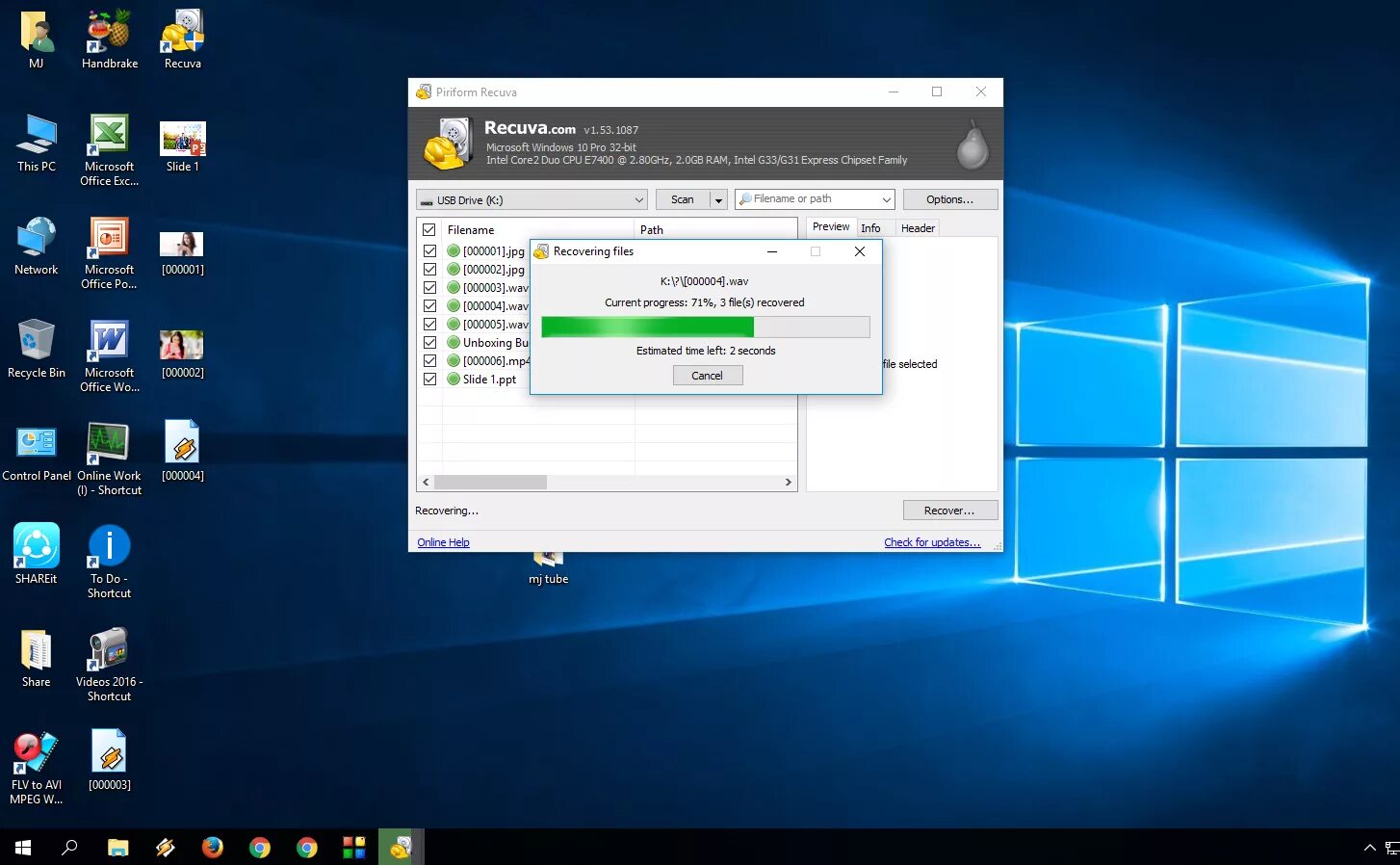Open the Share folder on desktop

[x=37, y=658]
